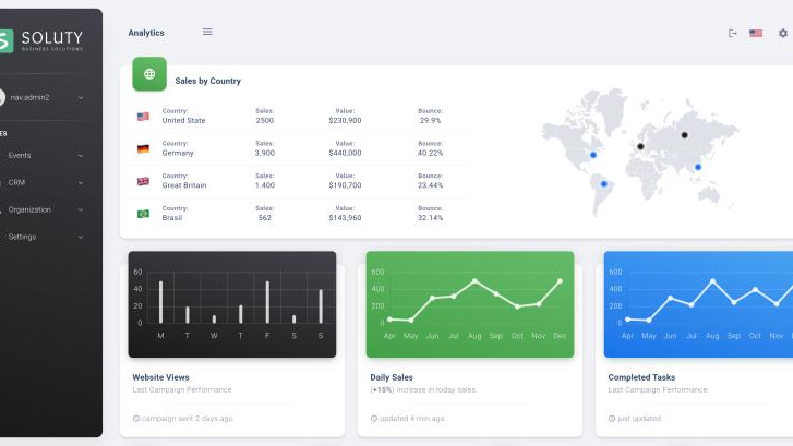Click the Aug data point on Daily Sales chart
Screen dimensions: 793x446
tap(474, 281)
